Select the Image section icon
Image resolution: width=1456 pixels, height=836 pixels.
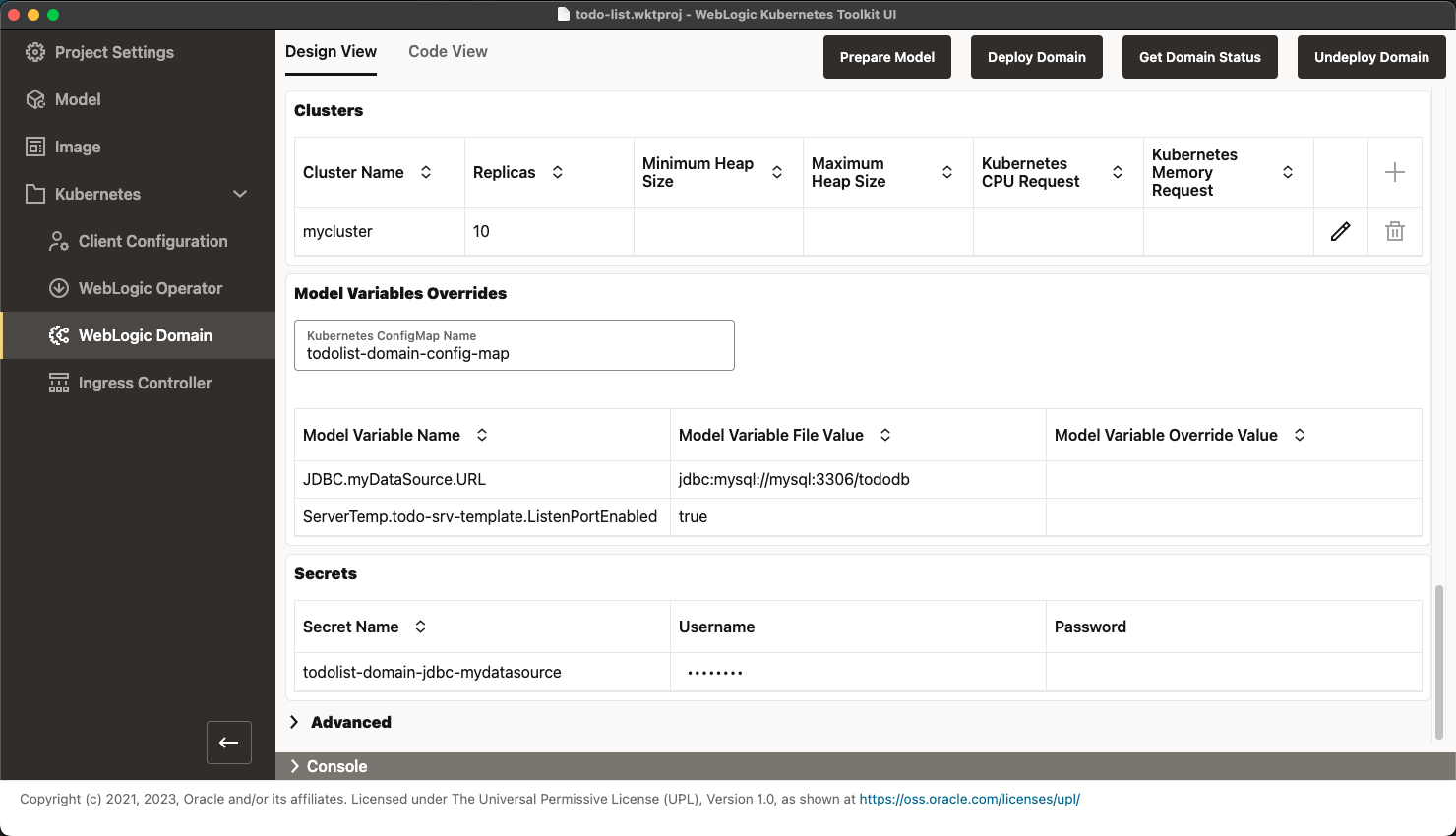(x=35, y=147)
